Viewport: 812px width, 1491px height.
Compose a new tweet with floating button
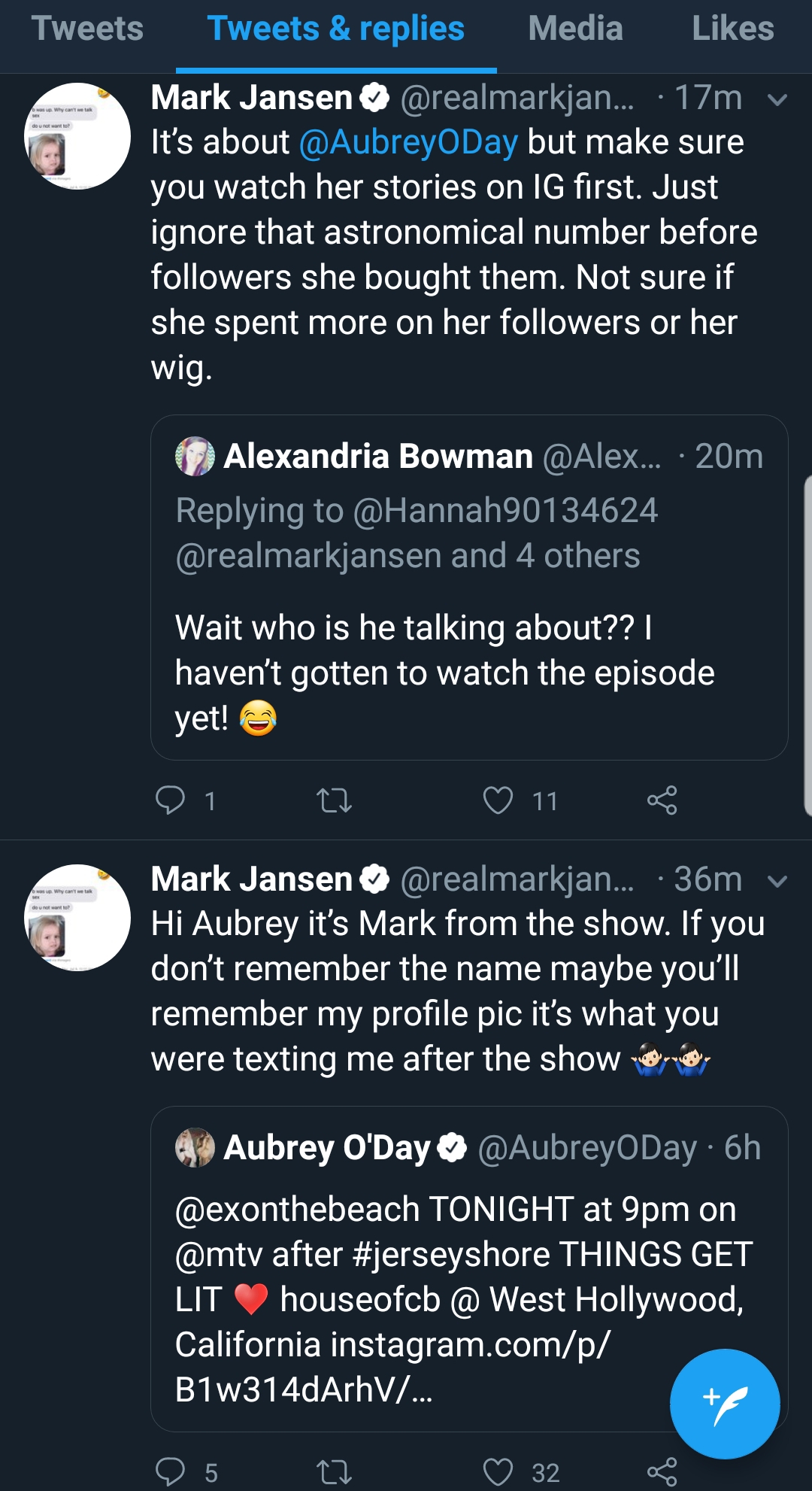click(725, 1404)
